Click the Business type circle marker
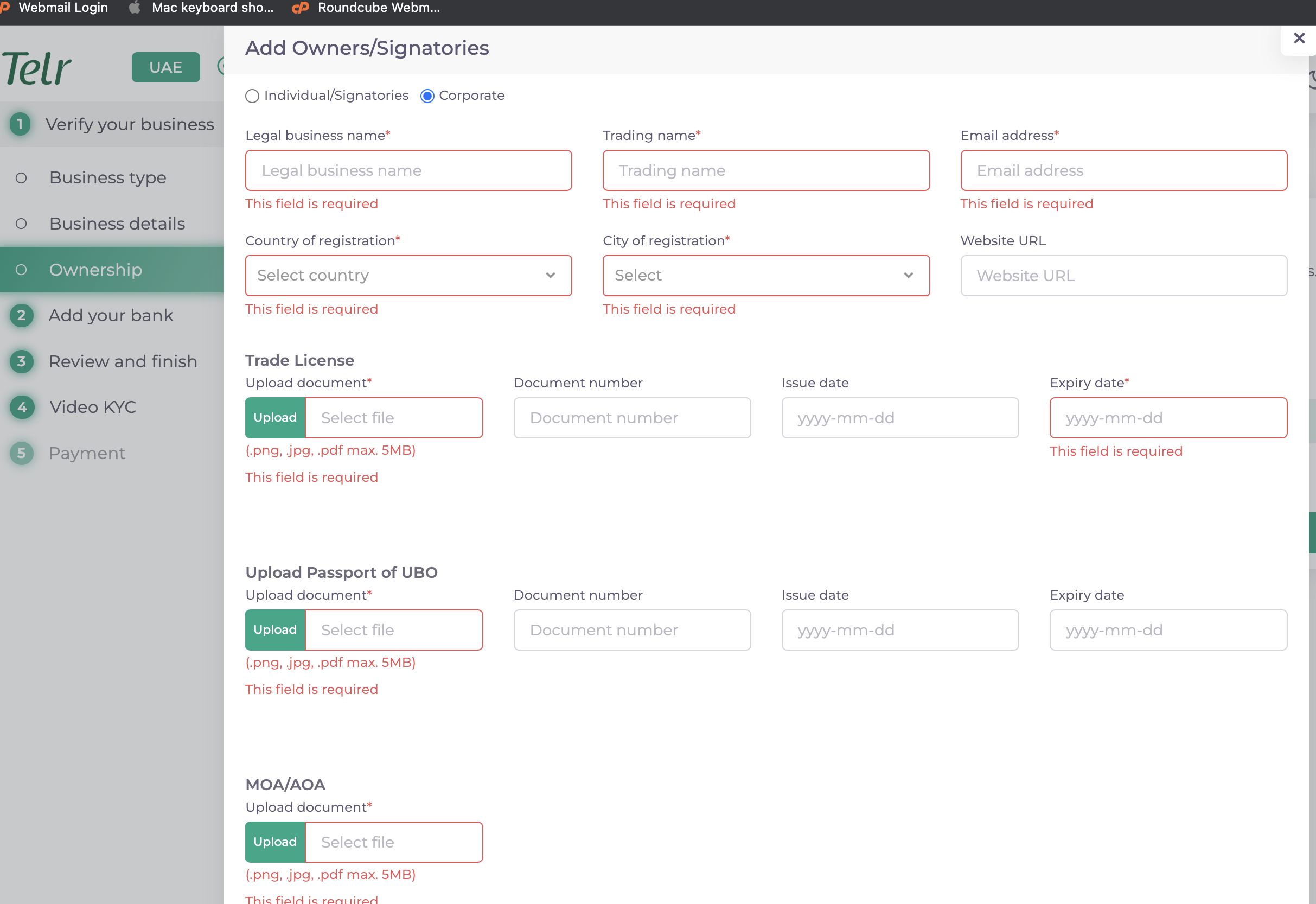The image size is (1316, 904). pos(21,179)
